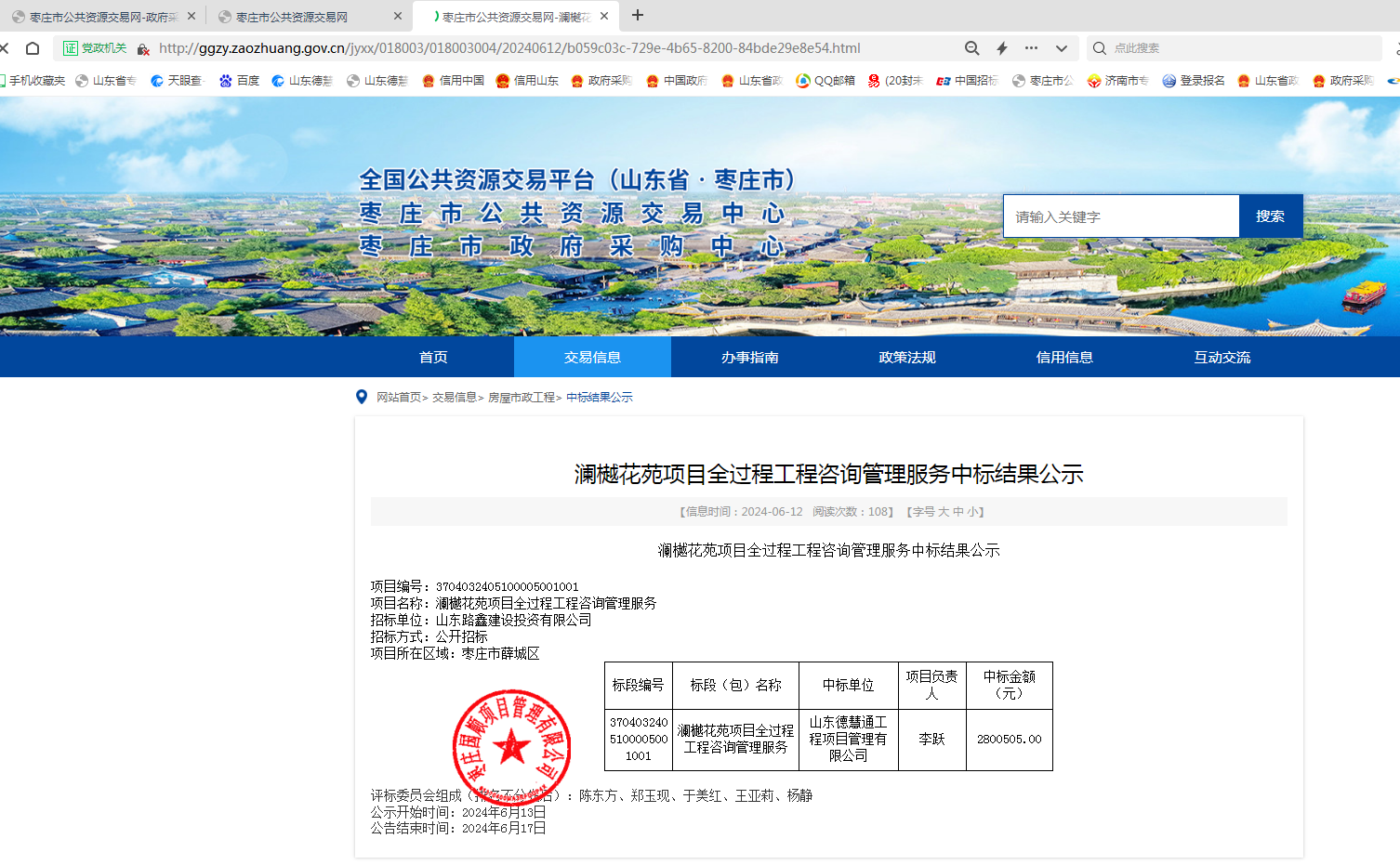Open the 中国招标 bookmark
1400x865 pixels.
point(967,81)
